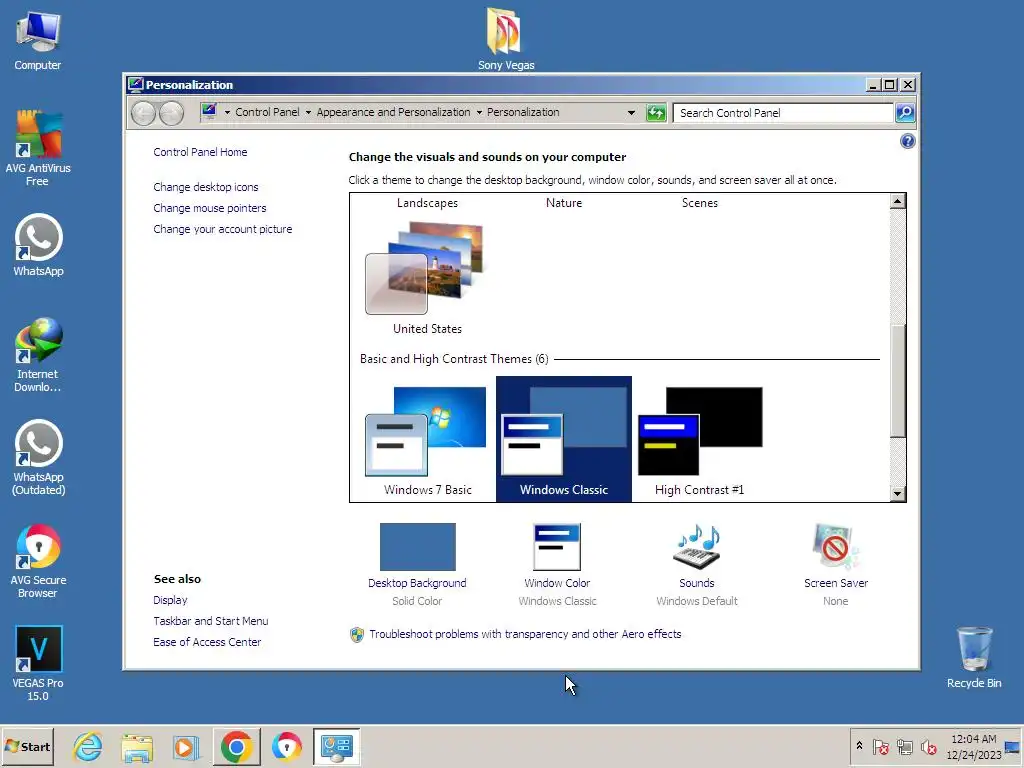Select the United States theme

[x=427, y=278]
